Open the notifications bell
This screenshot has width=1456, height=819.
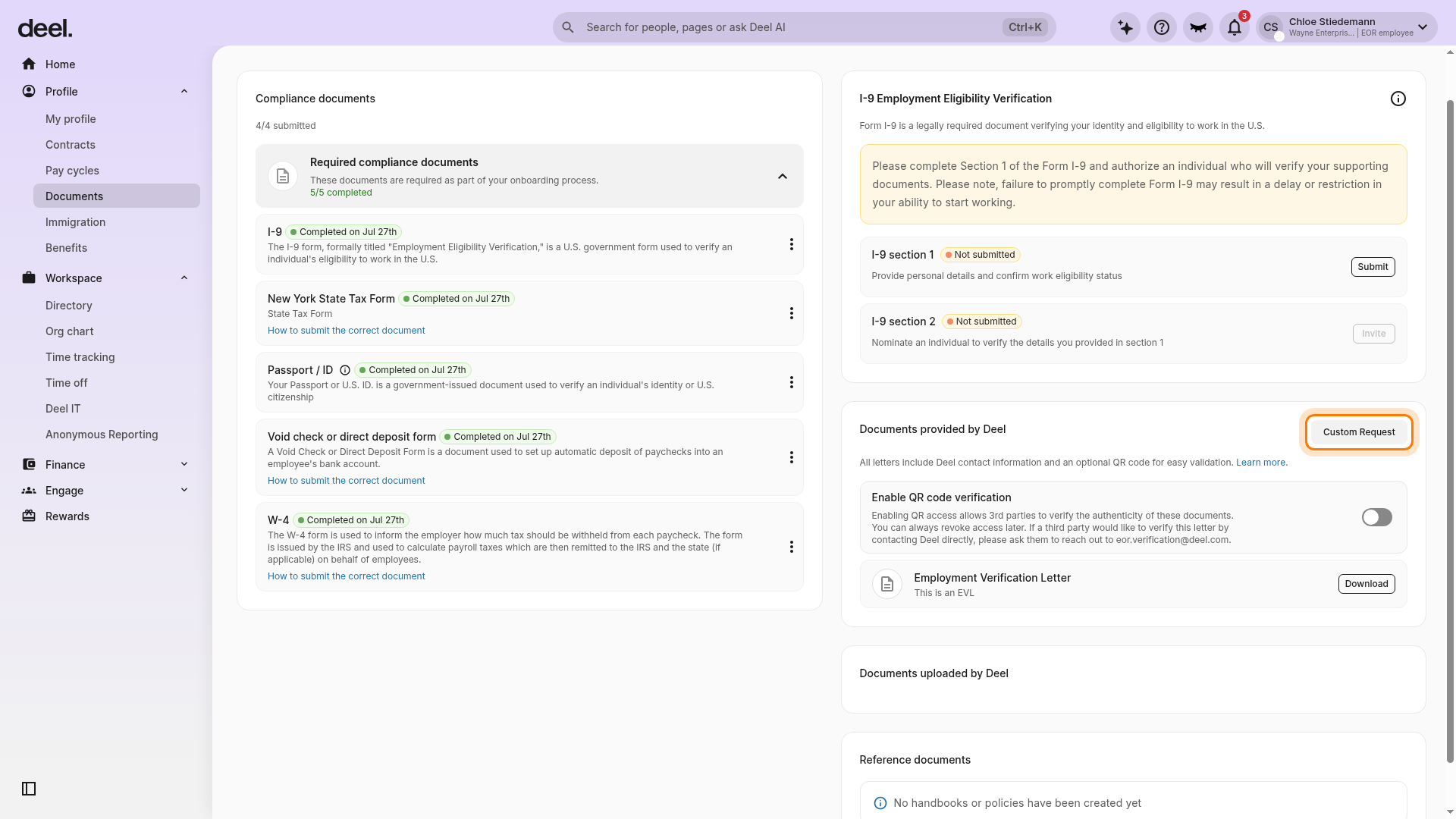(1235, 27)
